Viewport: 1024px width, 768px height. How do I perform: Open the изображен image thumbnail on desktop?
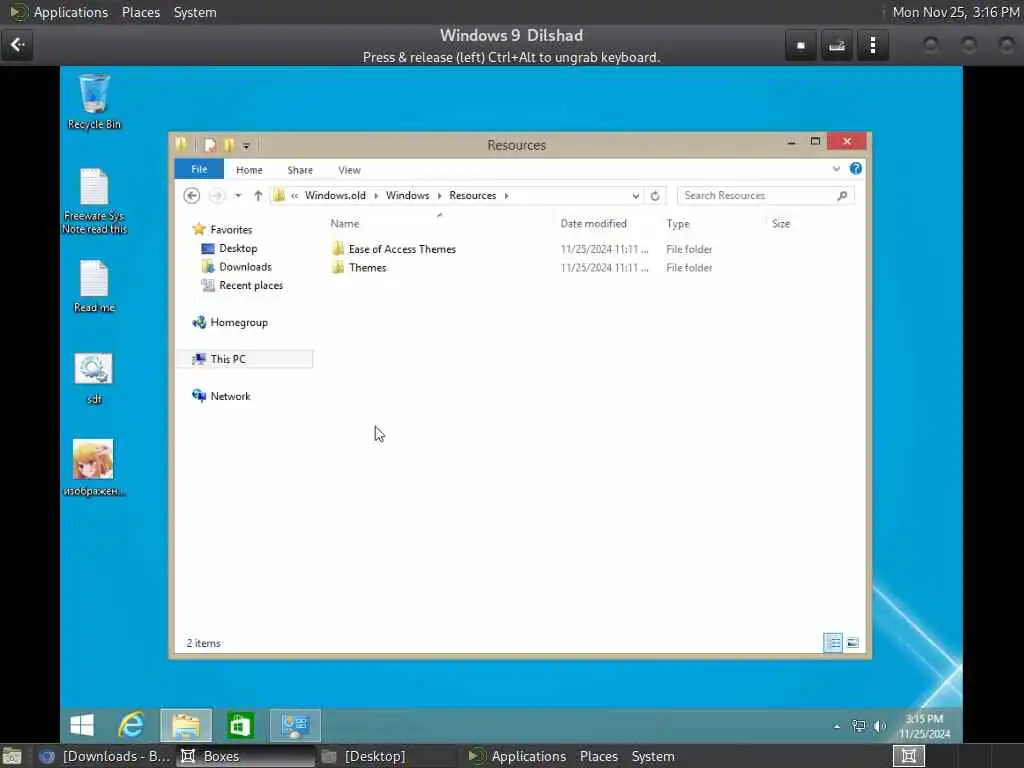coord(93,468)
